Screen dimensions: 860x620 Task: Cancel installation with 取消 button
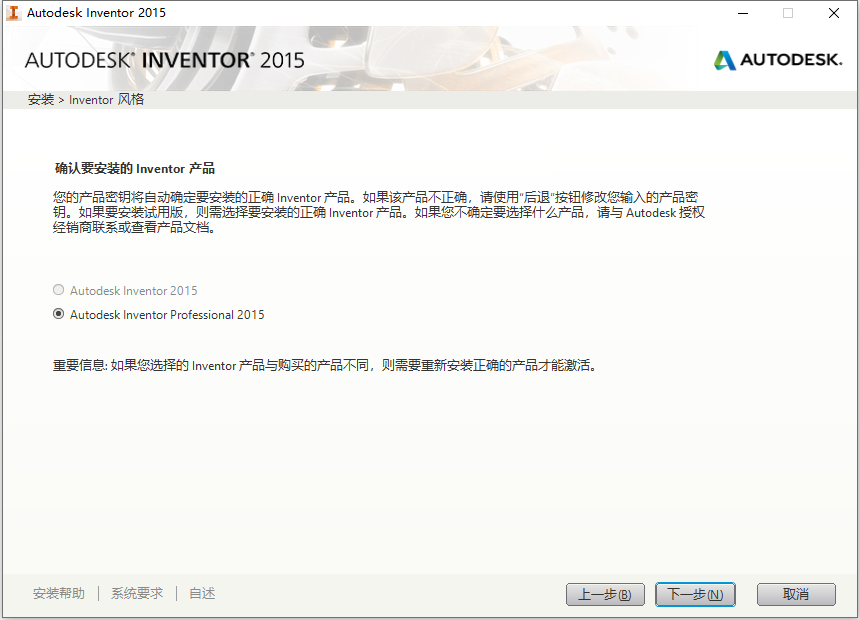796,594
